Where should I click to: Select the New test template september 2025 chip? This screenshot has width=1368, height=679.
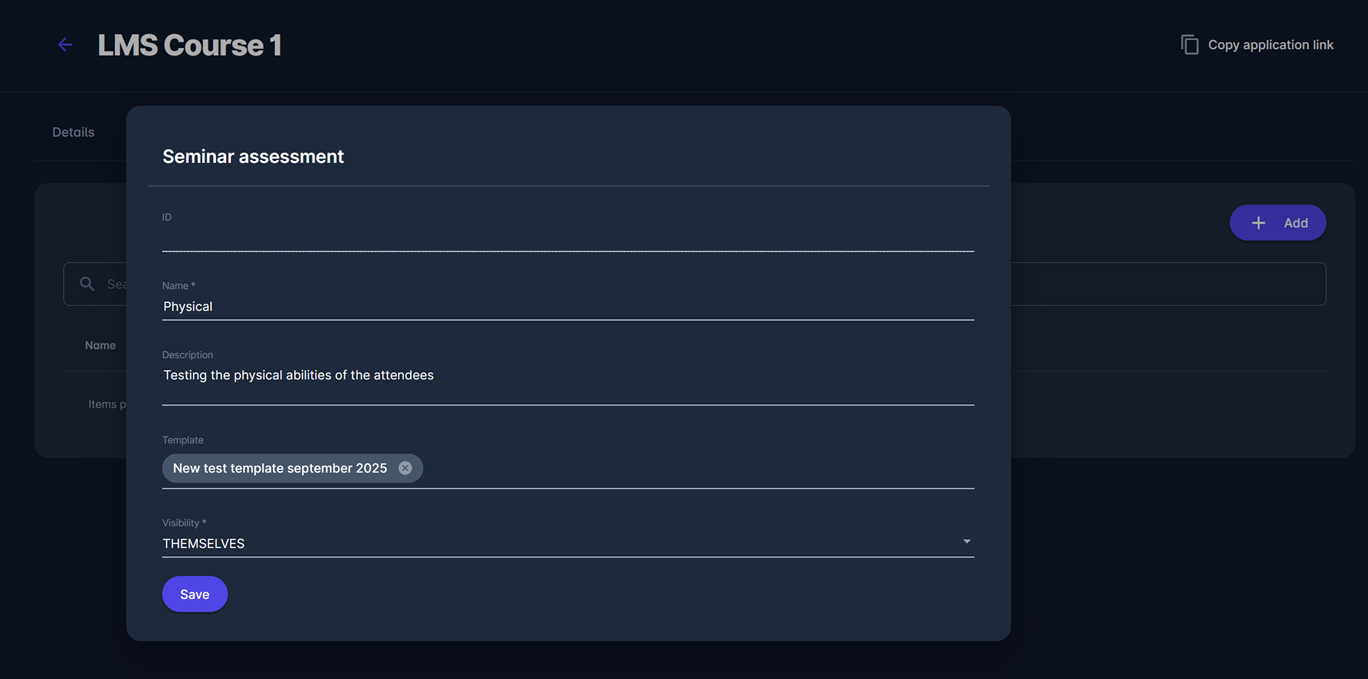(279, 468)
